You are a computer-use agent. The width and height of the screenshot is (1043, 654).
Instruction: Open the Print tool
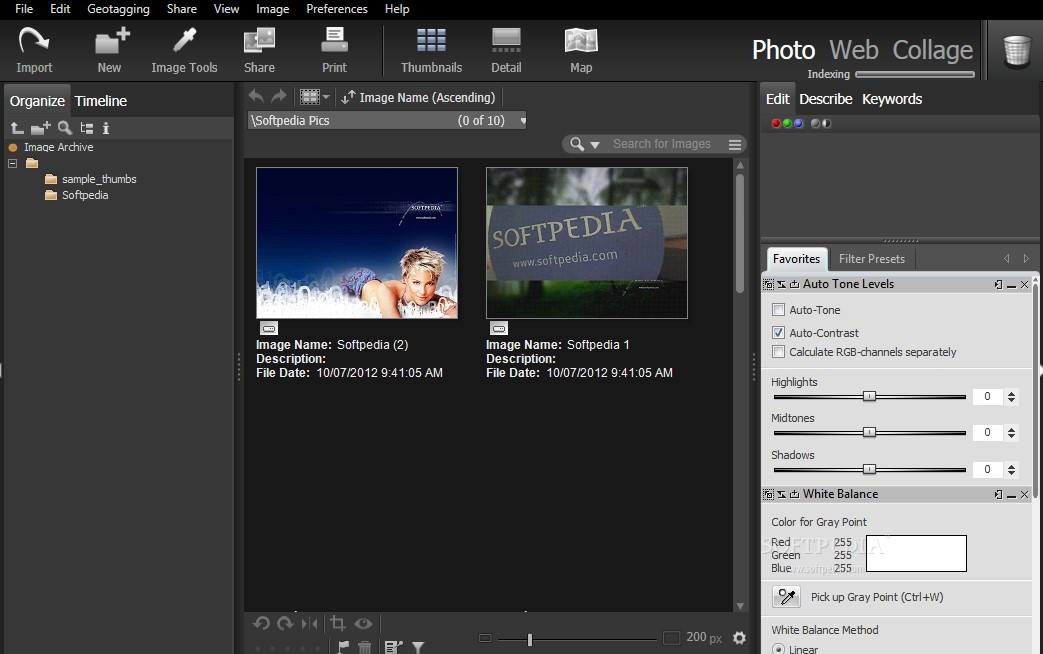tap(334, 50)
